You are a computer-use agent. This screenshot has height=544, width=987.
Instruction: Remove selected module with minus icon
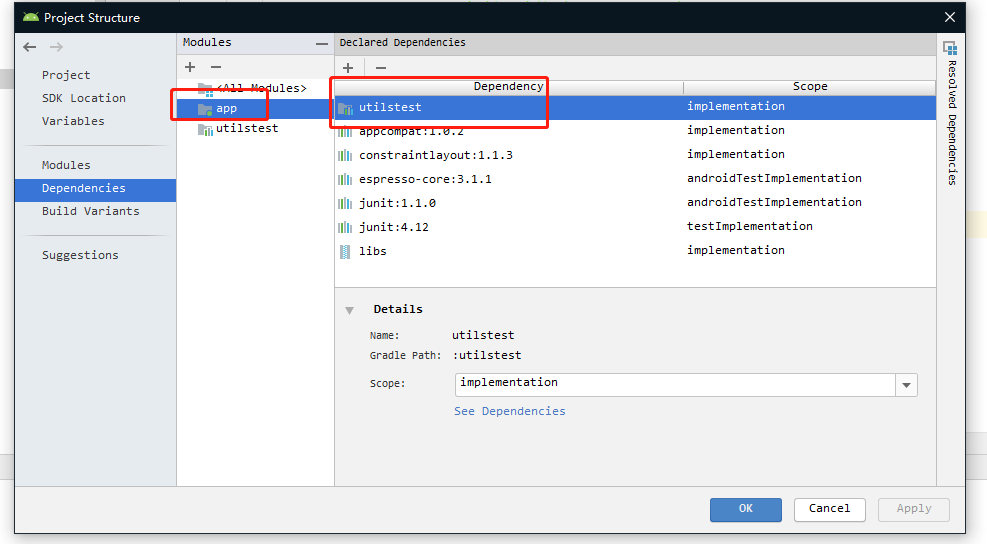(216, 67)
